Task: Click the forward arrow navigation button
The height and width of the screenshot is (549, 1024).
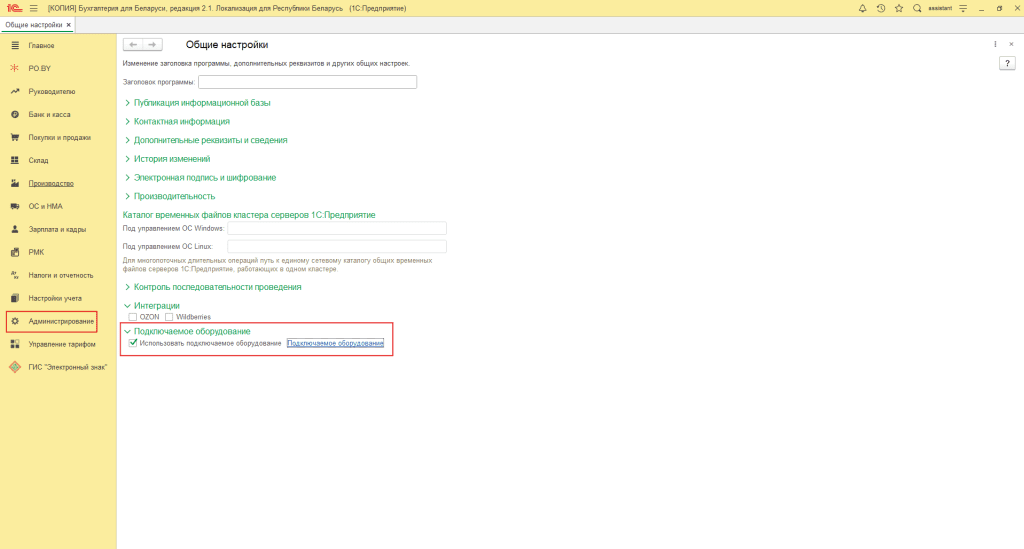Action: point(152,44)
